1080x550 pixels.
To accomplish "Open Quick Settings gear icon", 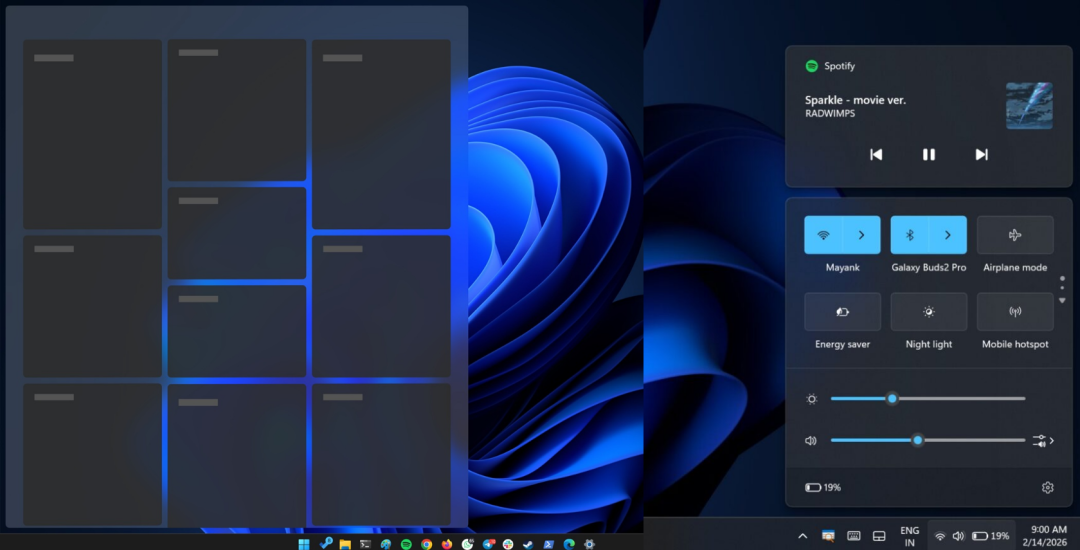I will [1047, 487].
